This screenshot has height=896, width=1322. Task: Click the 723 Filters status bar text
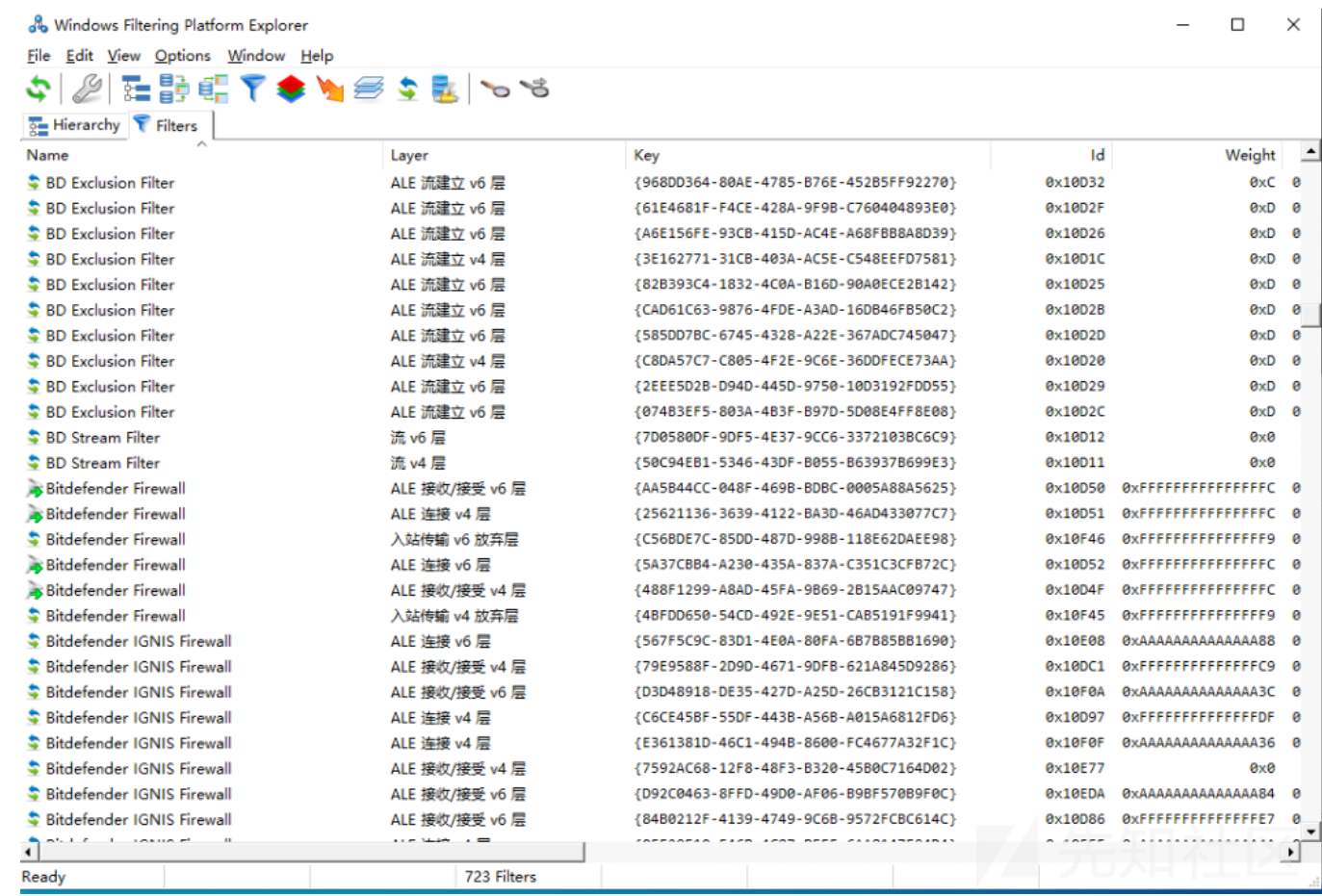pyautogui.click(x=500, y=877)
